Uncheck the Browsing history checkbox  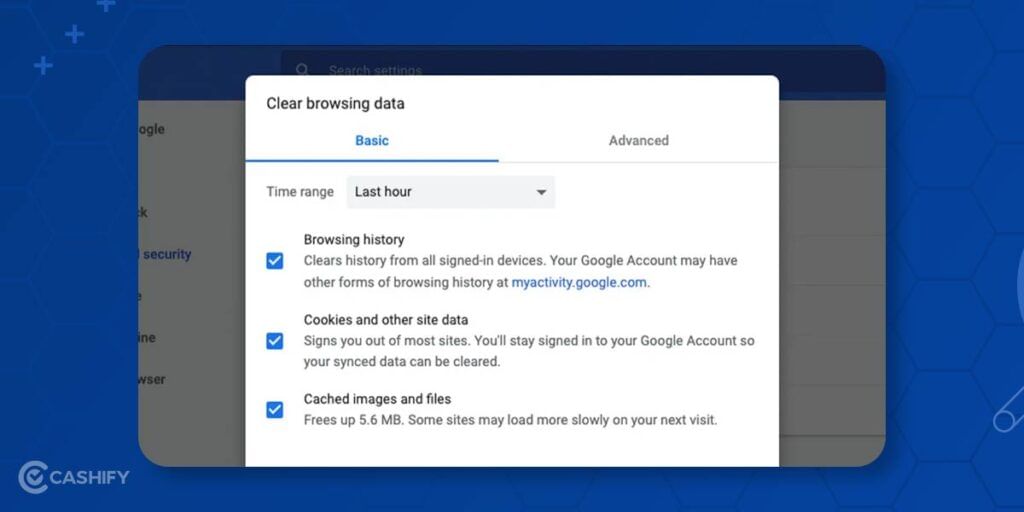pyautogui.click(x=274, y=261)
